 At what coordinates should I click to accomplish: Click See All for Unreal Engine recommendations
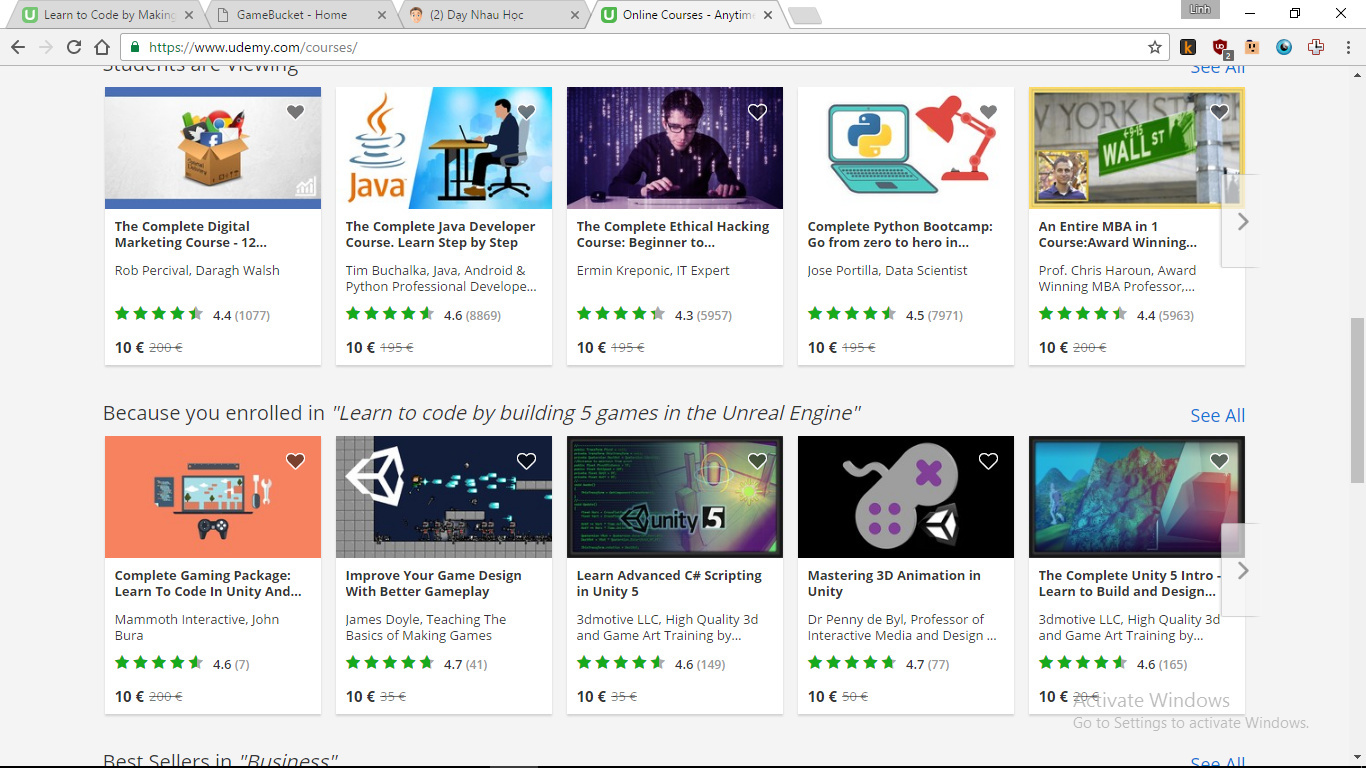click(1217, 415)
